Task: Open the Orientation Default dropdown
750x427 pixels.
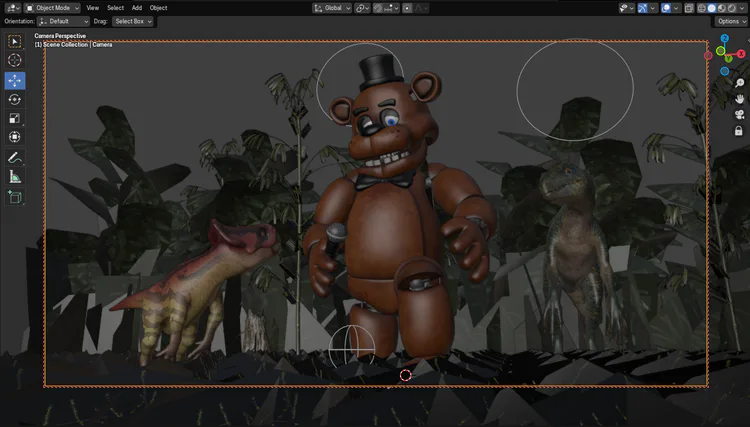Action: click(x=63, y=22)
